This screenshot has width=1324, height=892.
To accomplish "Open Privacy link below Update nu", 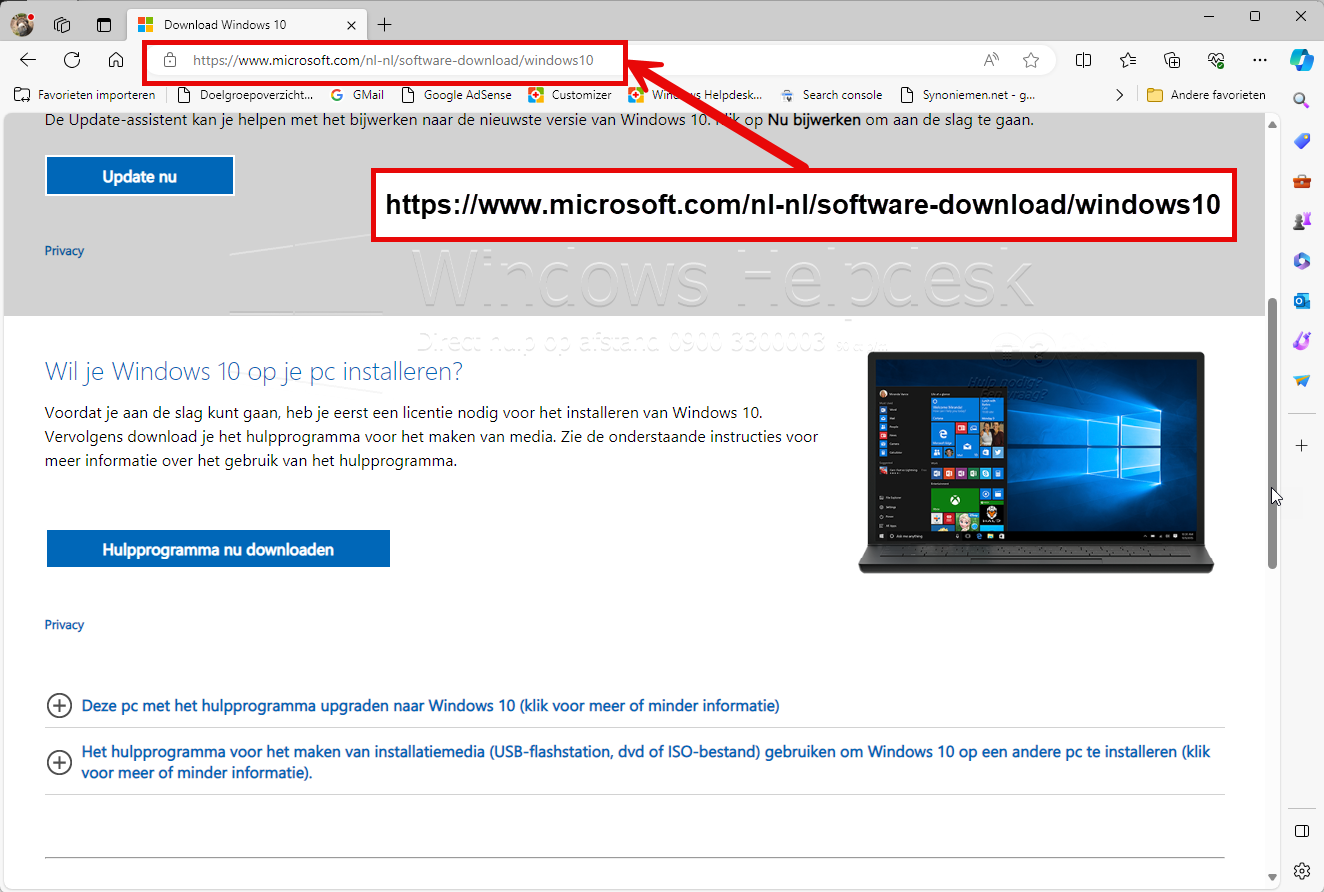I will [x=64, y=251].
